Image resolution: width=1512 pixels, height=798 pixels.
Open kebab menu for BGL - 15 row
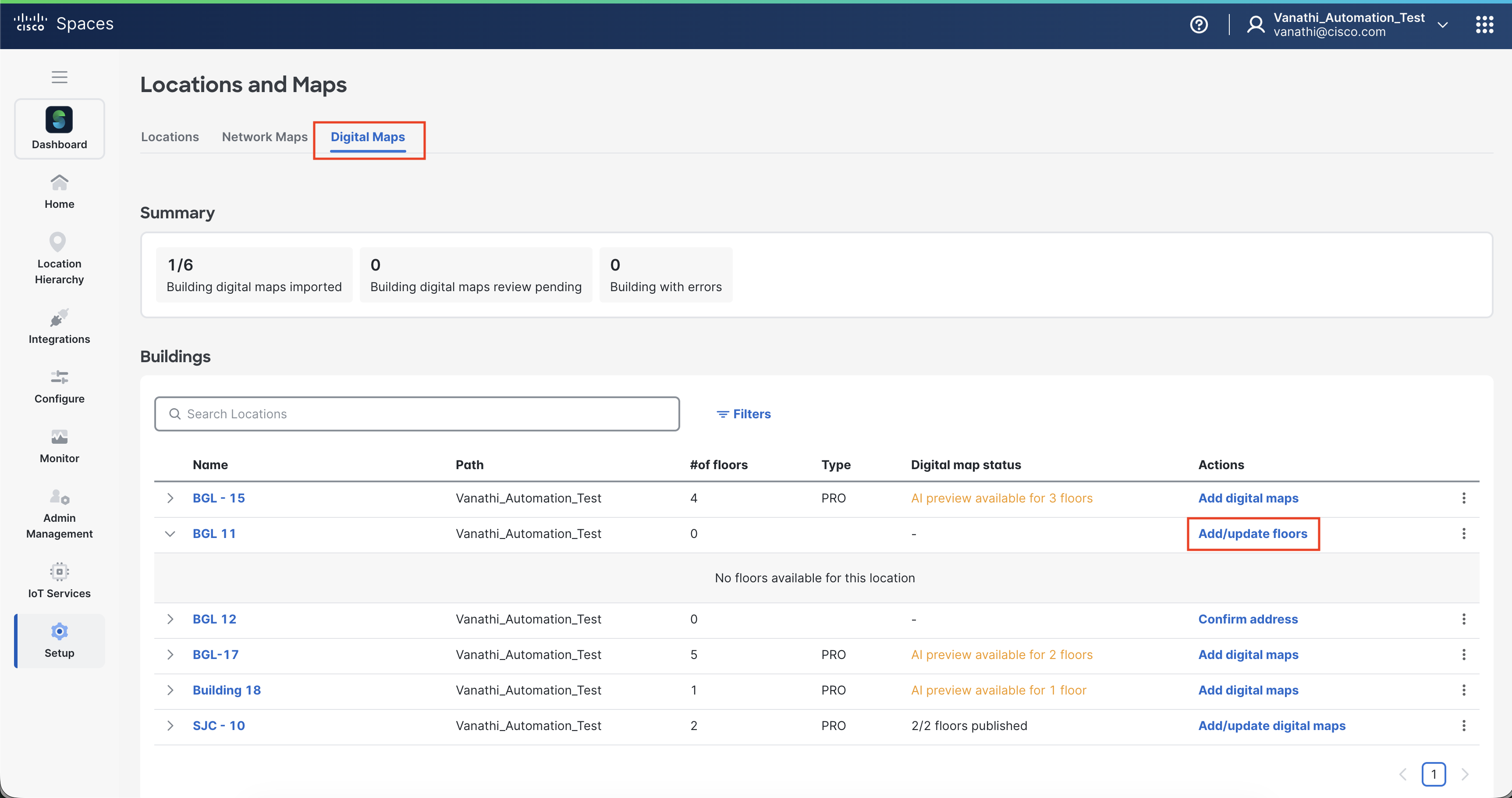[x=1463, y=498]
